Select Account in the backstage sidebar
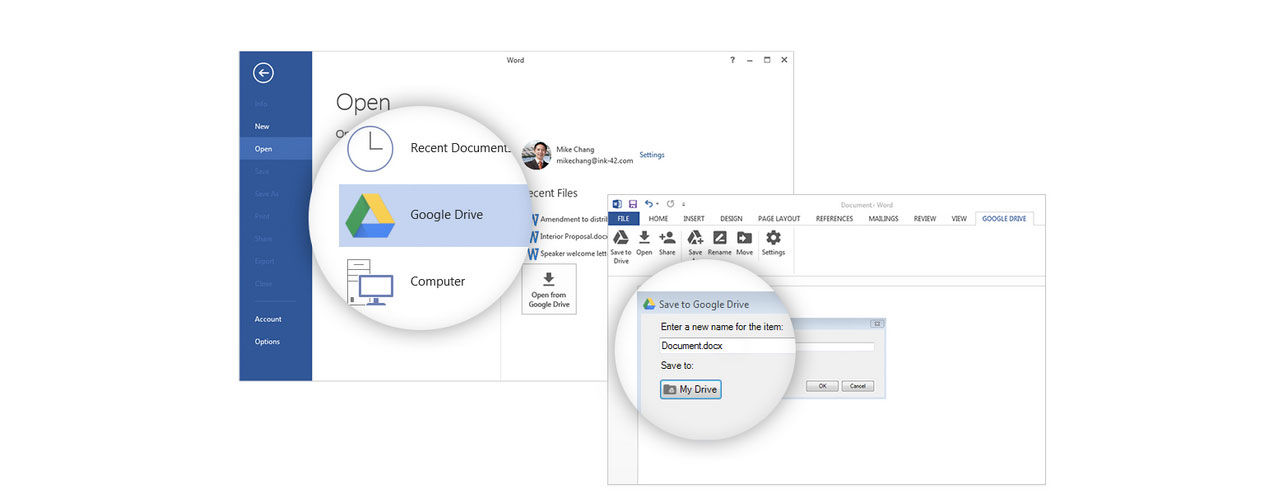The width and height of the screenshot is (1280, 496). click(x=268, y=319)
